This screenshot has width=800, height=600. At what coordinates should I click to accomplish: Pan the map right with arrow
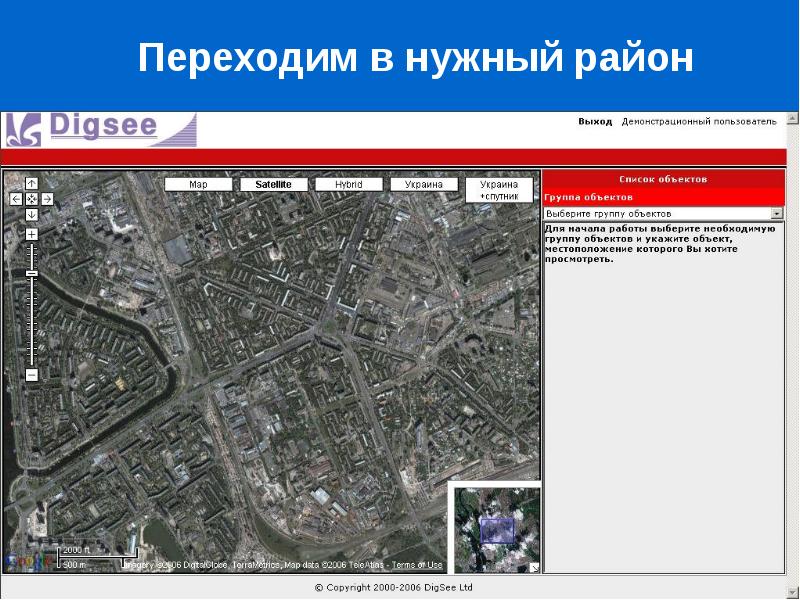[x=47, y=199]
